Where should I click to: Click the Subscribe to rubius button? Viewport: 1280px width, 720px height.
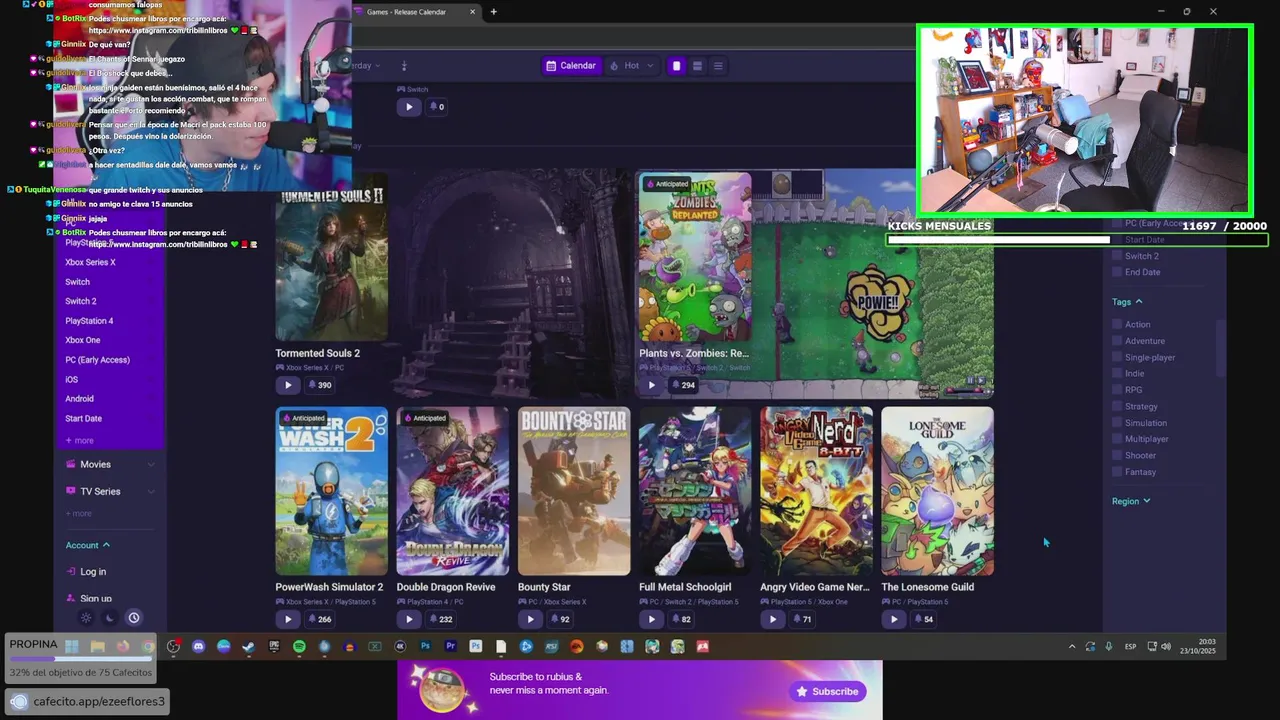coord(828,691)
